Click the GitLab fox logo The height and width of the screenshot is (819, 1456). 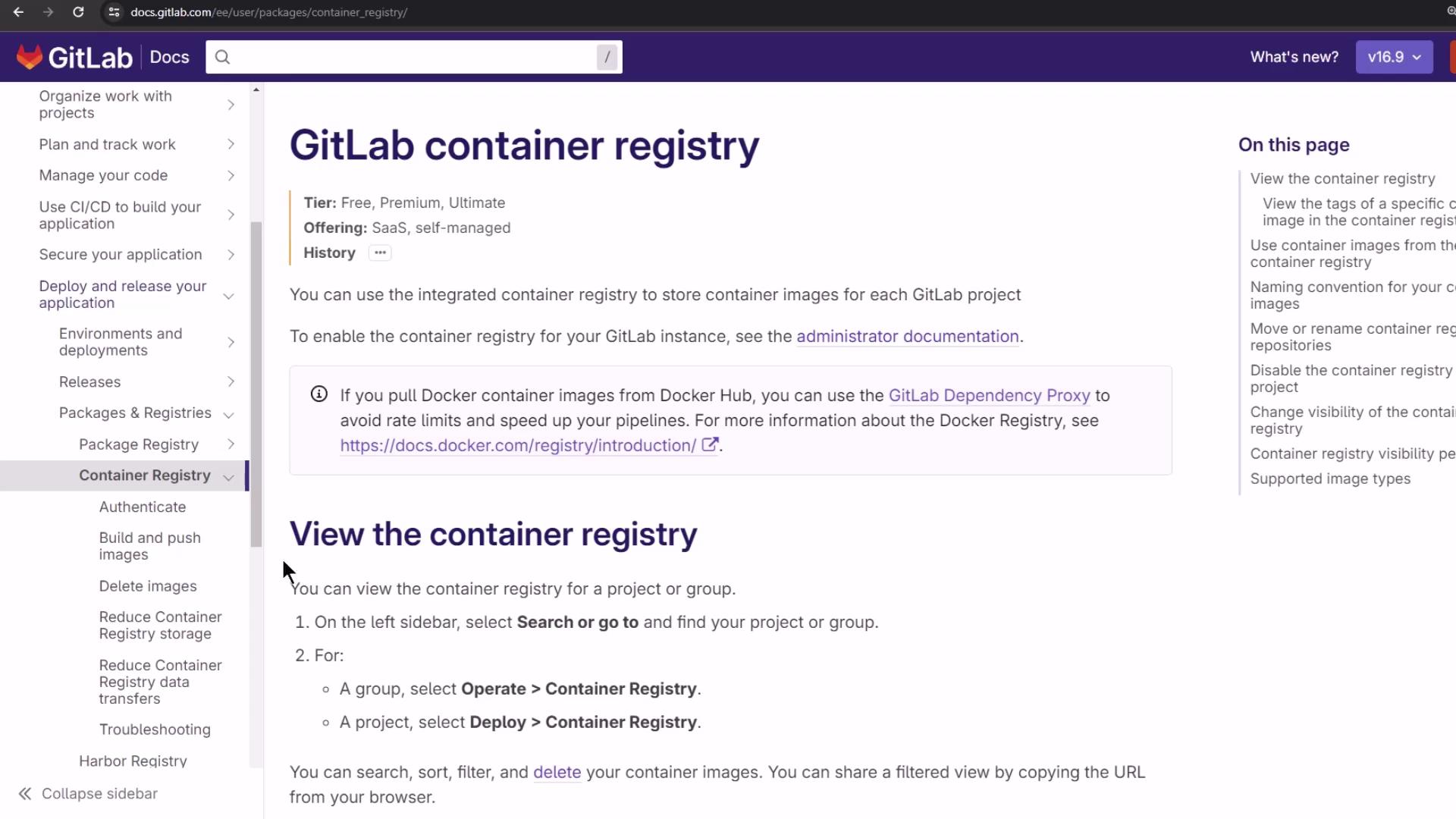pyautogui.click(x=30, y=57)
